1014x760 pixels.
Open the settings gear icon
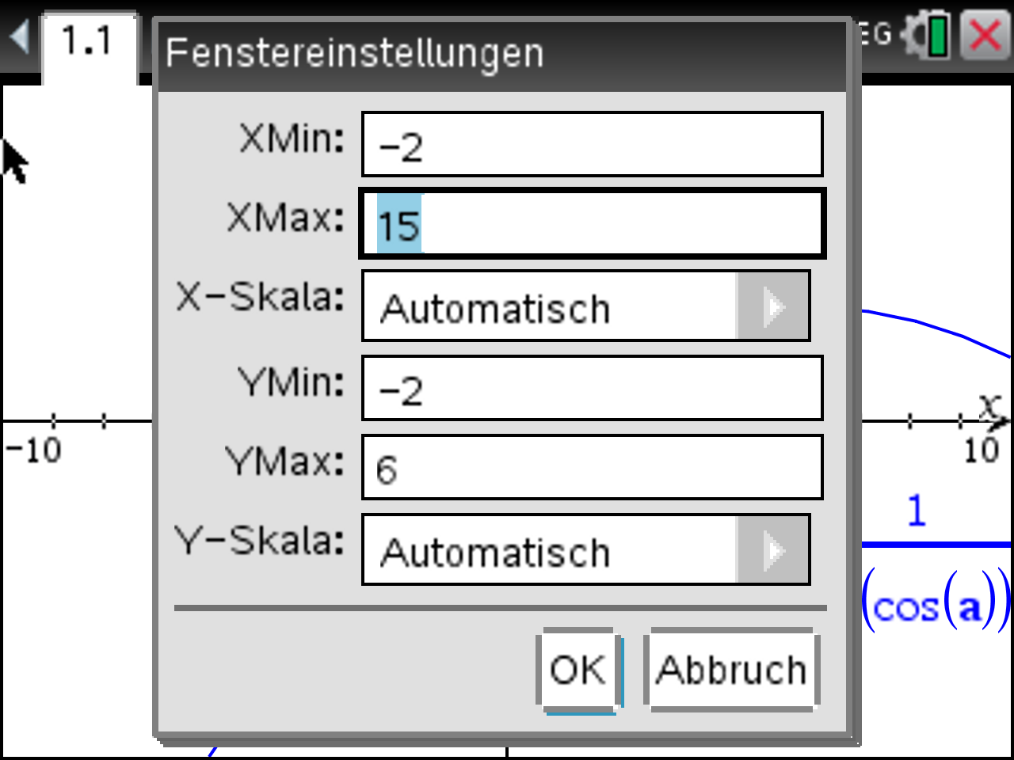pyautogui.click(x=913, y=36)
